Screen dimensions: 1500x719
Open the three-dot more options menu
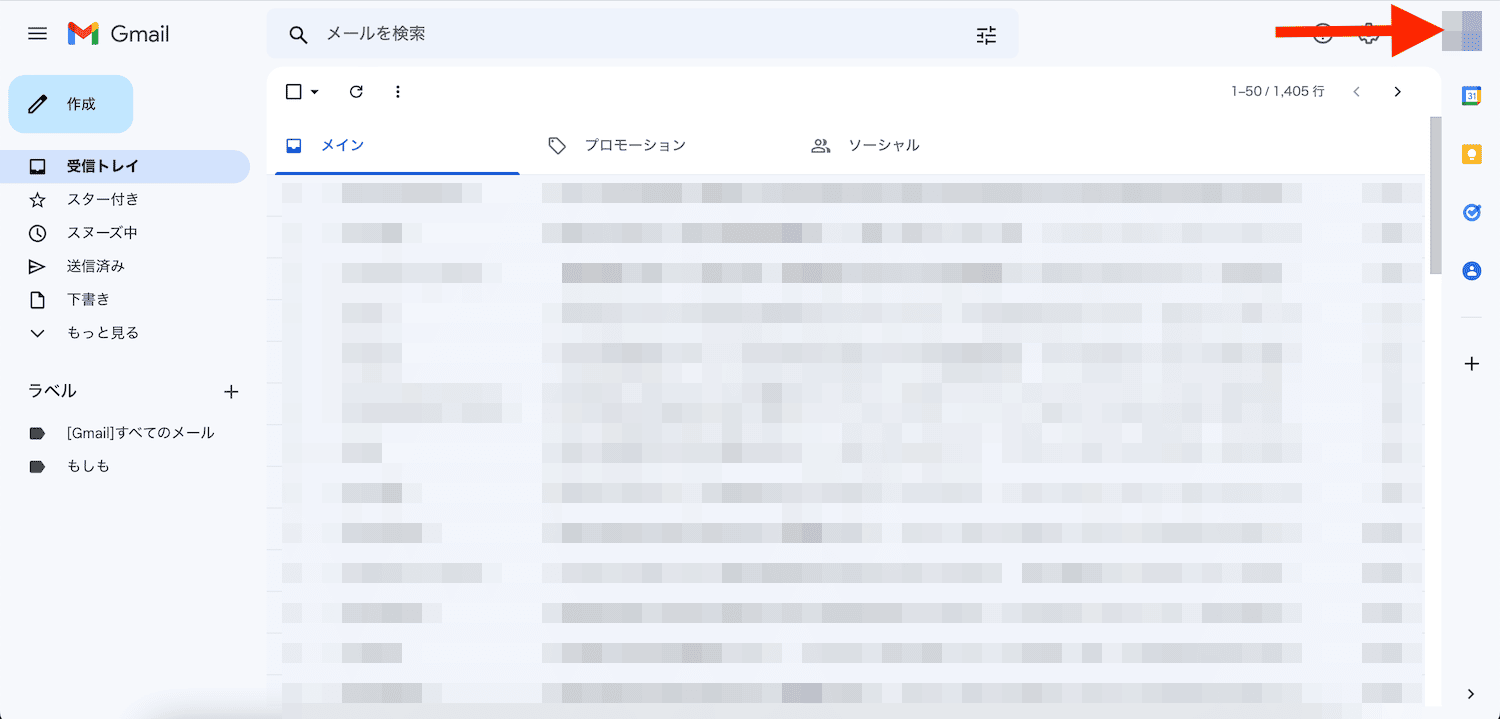(x=398, y=92)
